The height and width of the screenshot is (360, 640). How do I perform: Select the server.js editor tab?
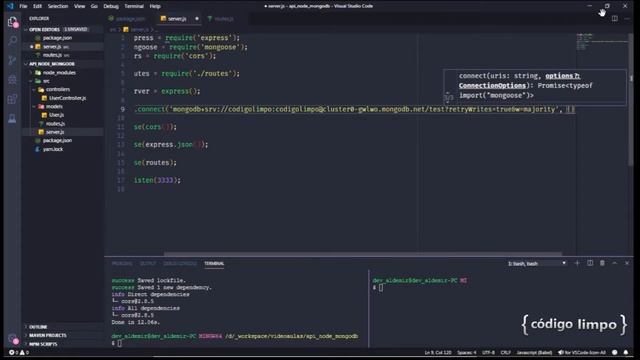178,19
